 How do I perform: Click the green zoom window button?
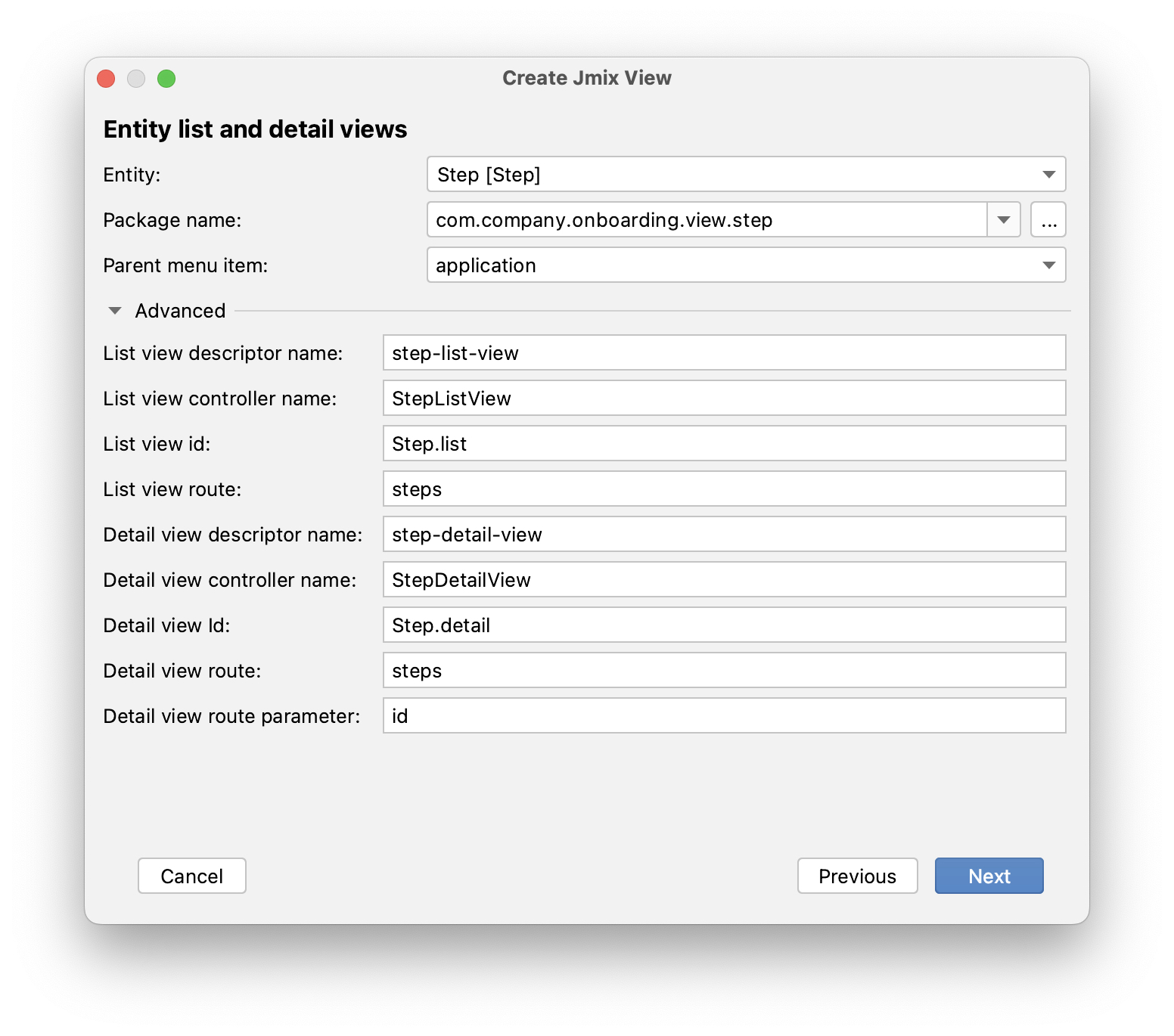click(x=166, y=79)
